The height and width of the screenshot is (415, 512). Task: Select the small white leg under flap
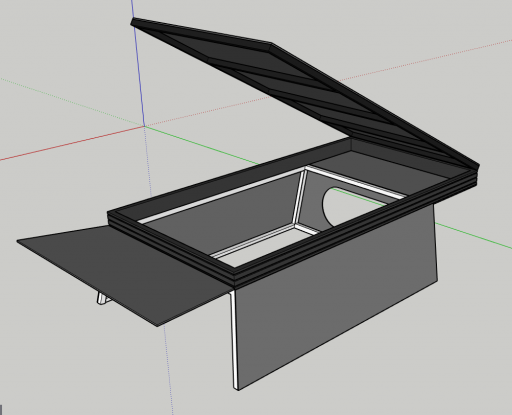(x=103, y=298)
